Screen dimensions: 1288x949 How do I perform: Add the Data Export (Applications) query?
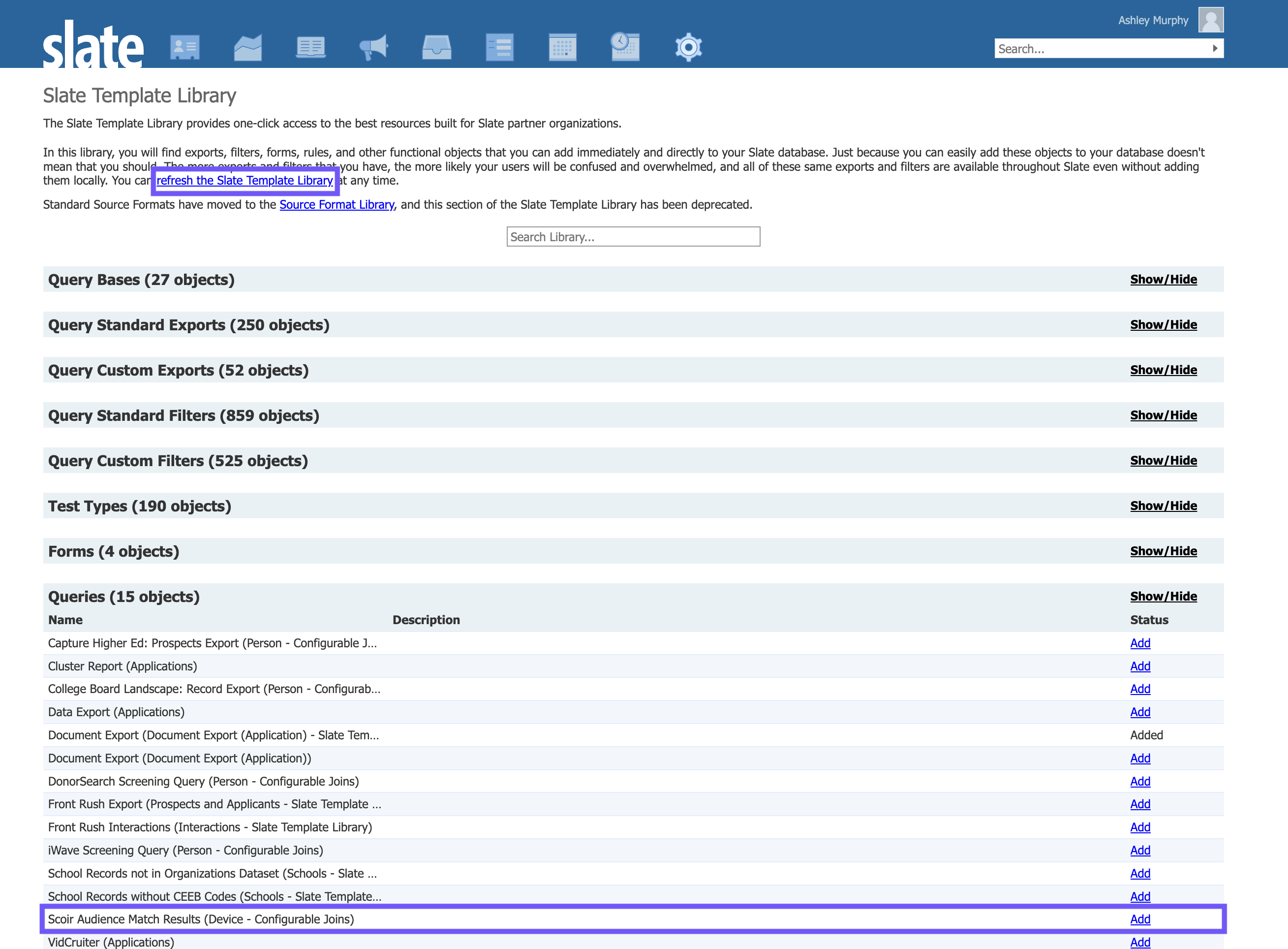coord(1140,712)
